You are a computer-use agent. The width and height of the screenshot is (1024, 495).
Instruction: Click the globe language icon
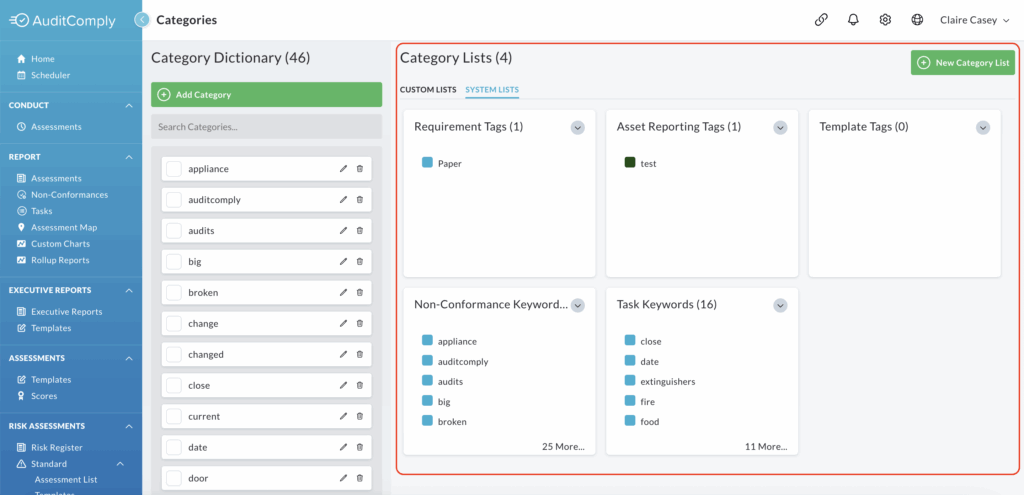click(917, 20)
